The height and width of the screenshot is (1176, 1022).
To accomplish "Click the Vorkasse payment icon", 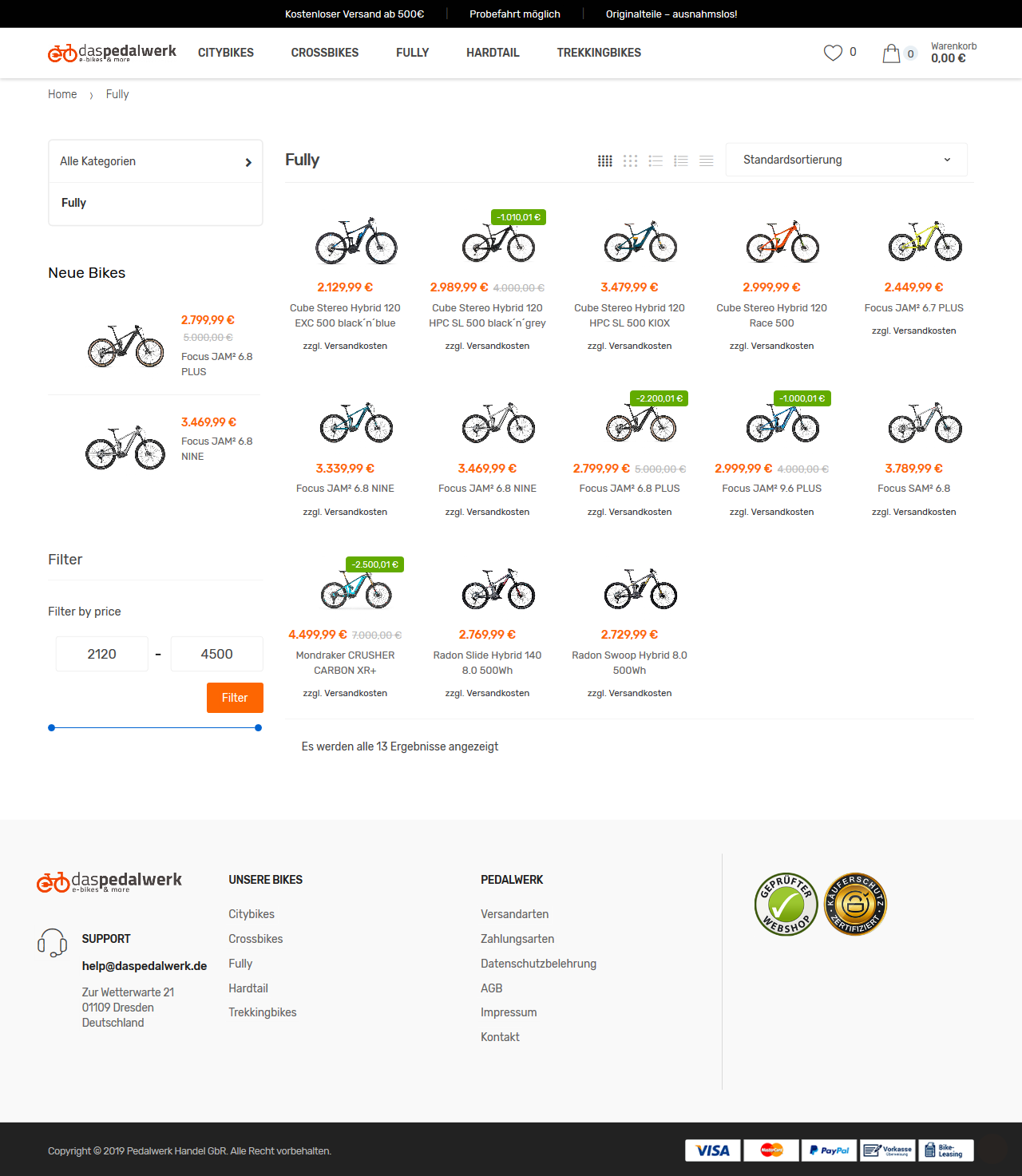I will [x=888, y=1150].
